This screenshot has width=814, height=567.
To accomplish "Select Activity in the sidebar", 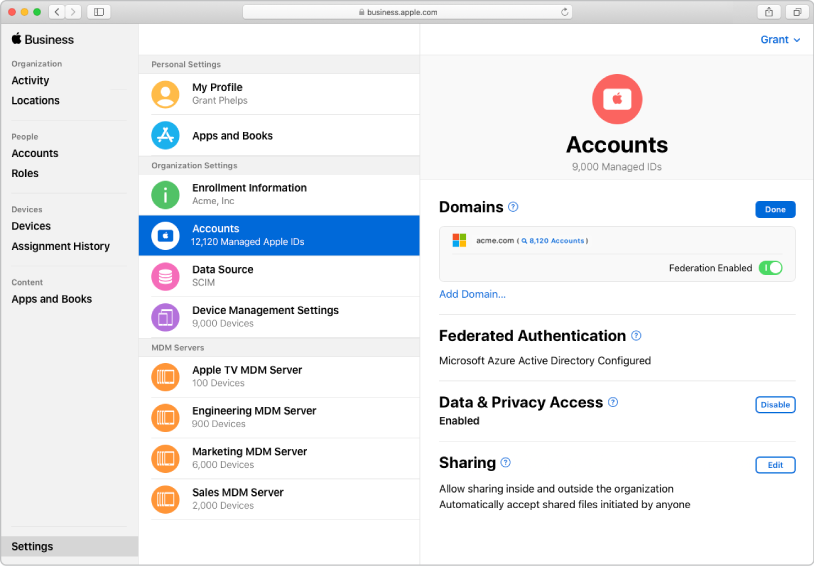I will [30, 80].
